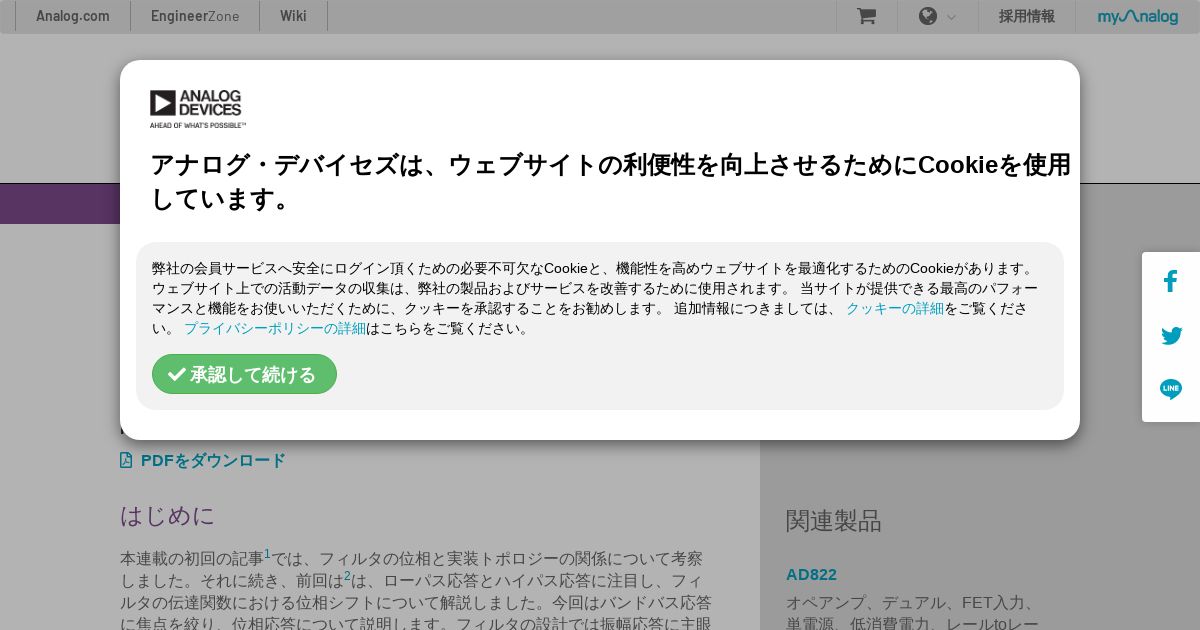Click the globe language icon

point(928,16)
